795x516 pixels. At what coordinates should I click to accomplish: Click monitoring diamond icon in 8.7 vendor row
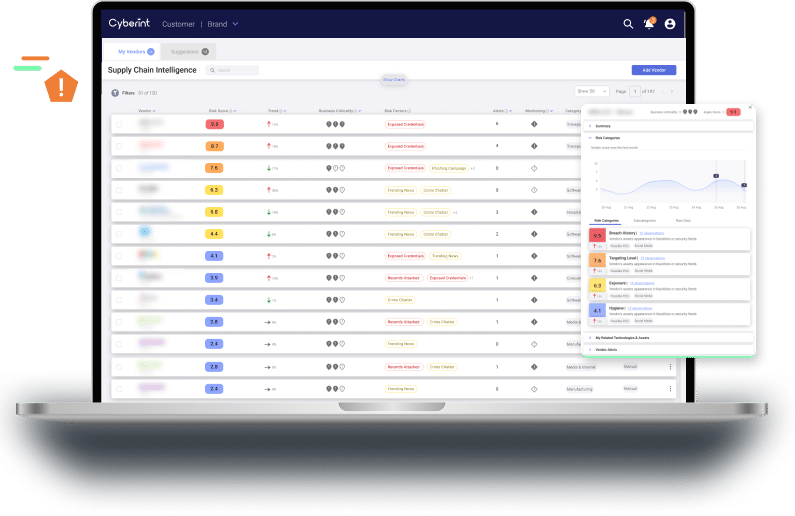534,146
